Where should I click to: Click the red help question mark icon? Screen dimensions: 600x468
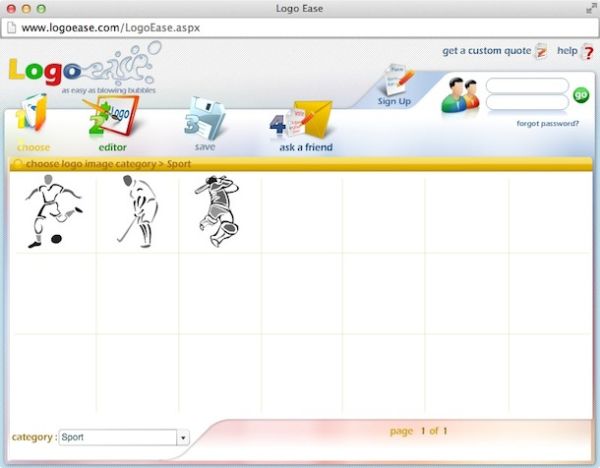pyautogui.click(x=587, y=52)
